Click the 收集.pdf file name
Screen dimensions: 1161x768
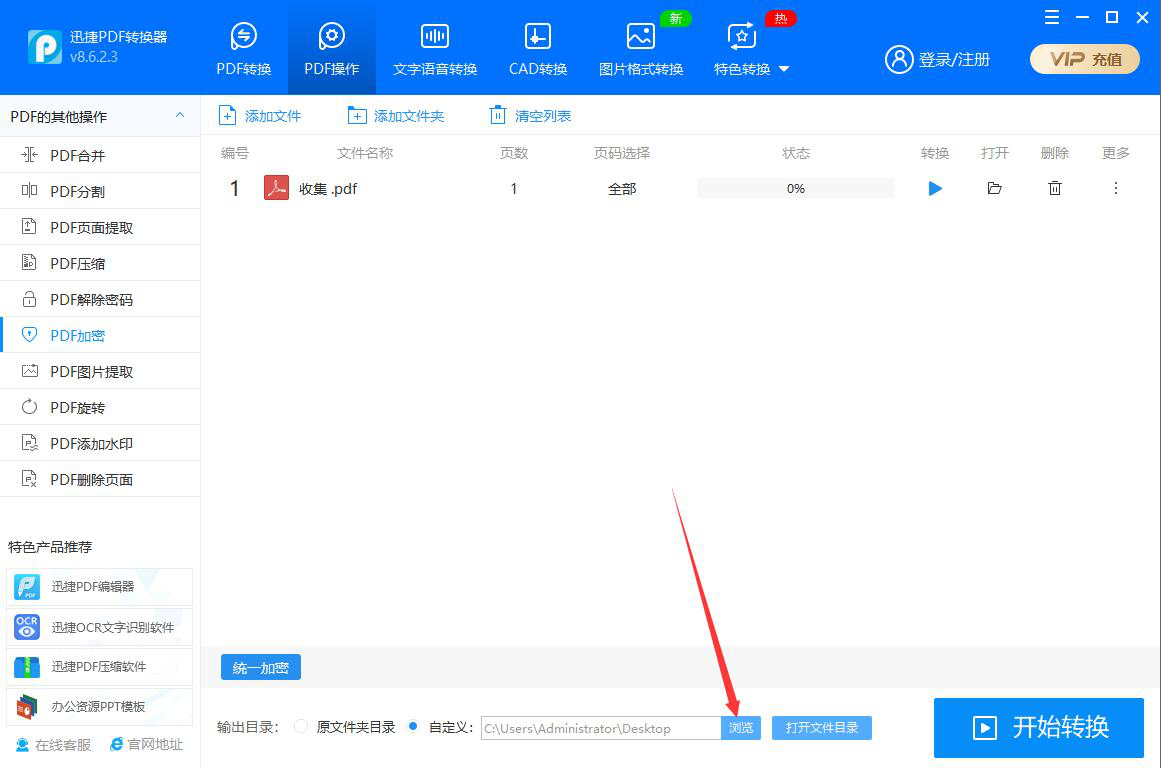coord(328,189)
